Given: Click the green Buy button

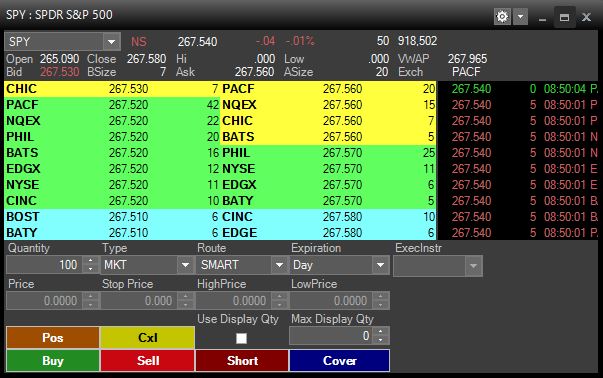Looking at the screenshot, I should 53,361.
